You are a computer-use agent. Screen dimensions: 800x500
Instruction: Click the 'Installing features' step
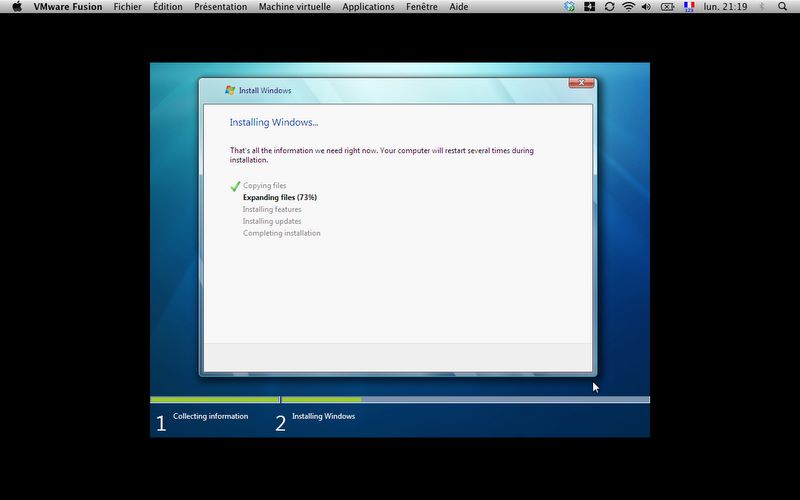pos(272,209)
